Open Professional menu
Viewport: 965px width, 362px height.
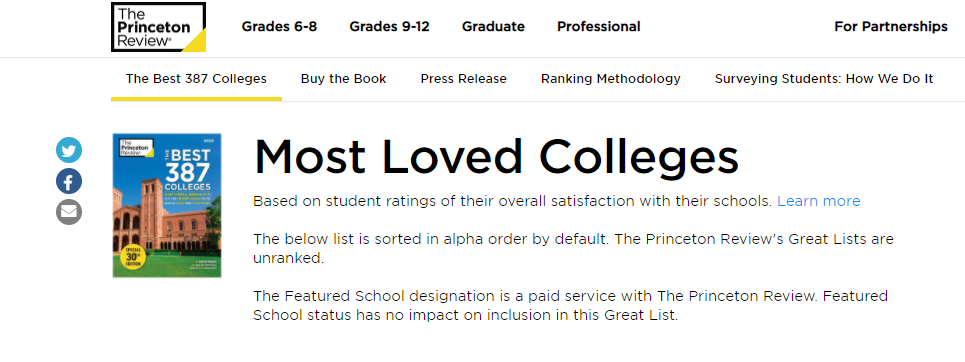[599, 26]
